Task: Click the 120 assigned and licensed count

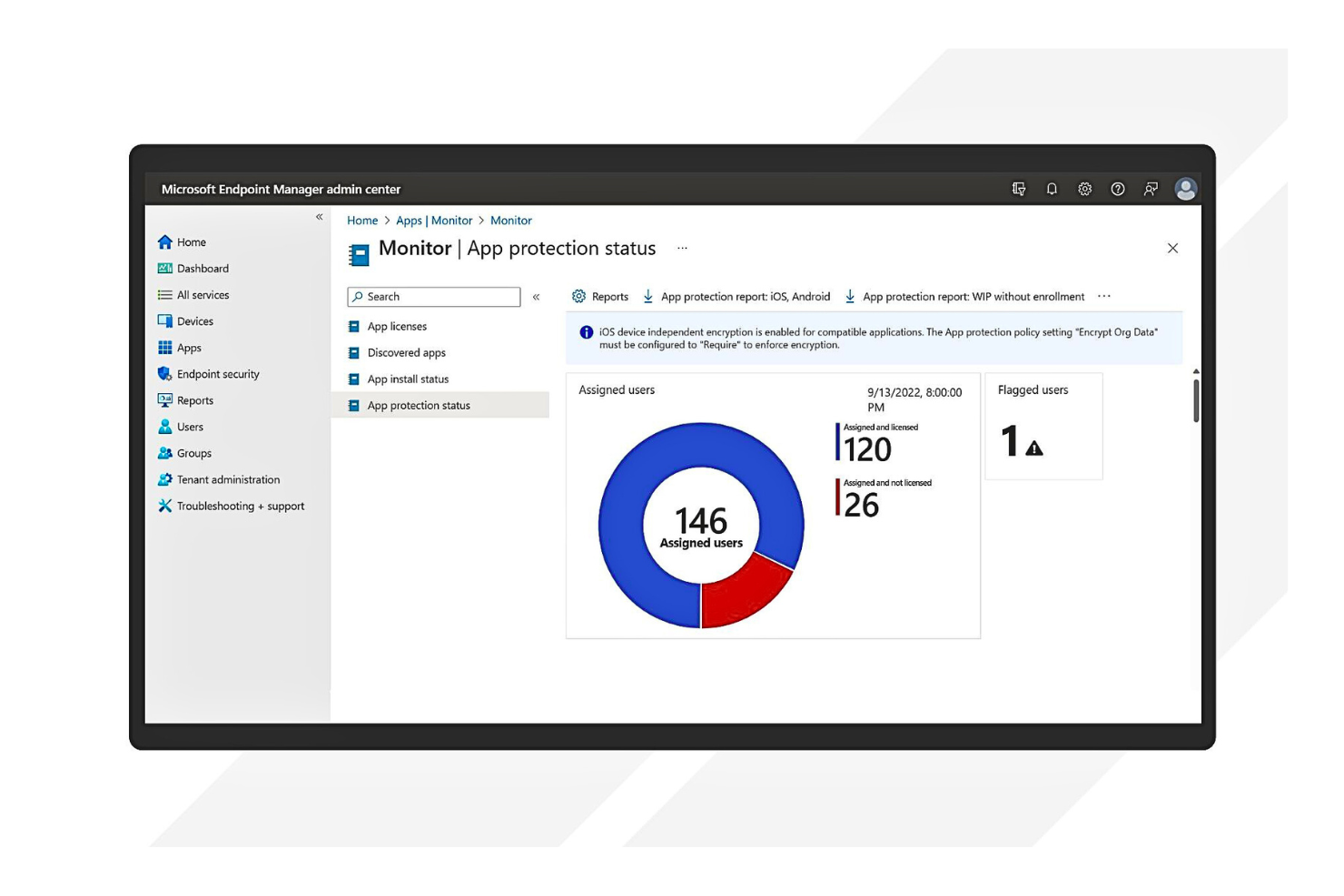Action: tap(867, 449)
